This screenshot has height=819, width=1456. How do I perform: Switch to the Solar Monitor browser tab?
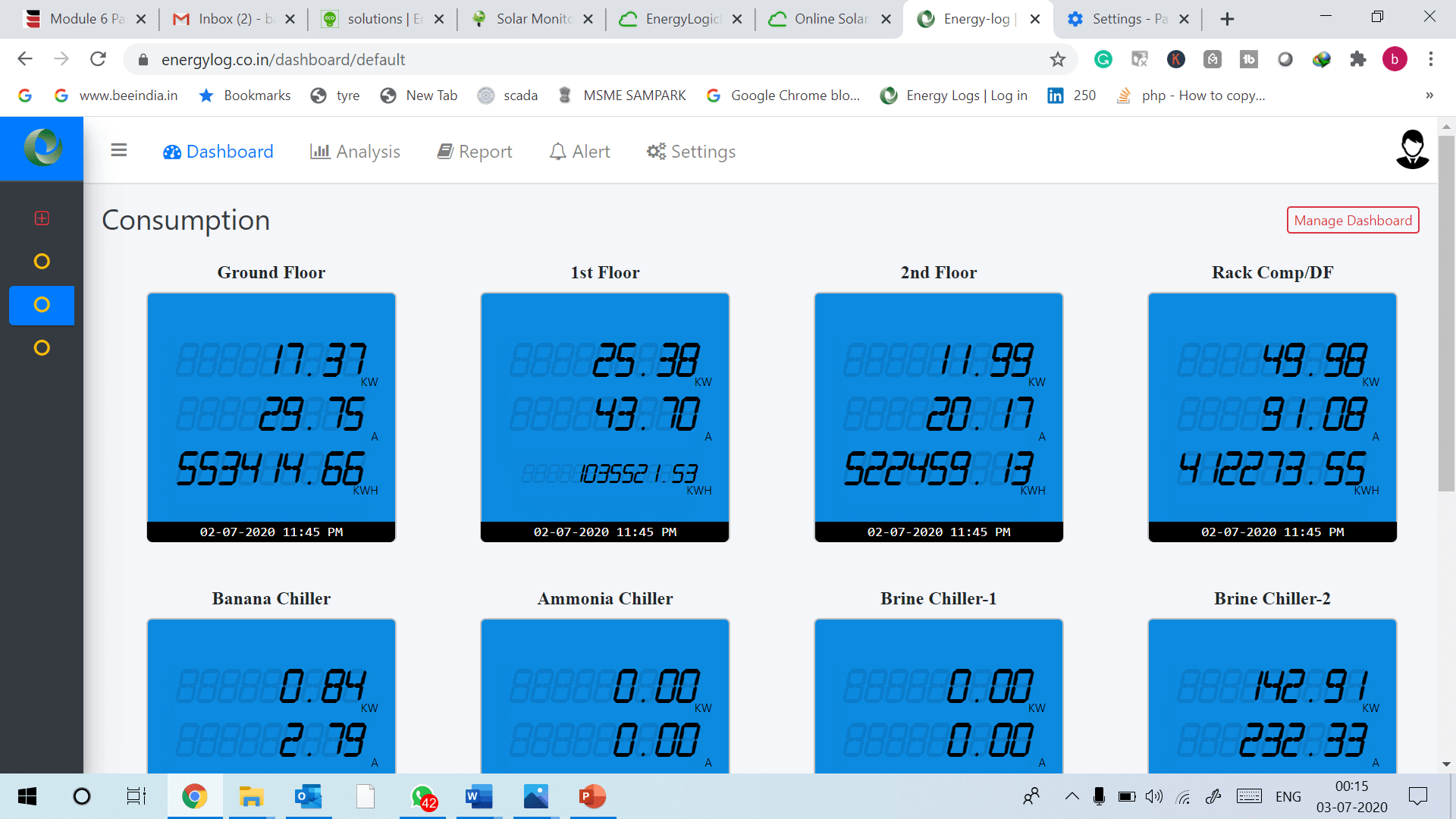[x=531, y=19]
